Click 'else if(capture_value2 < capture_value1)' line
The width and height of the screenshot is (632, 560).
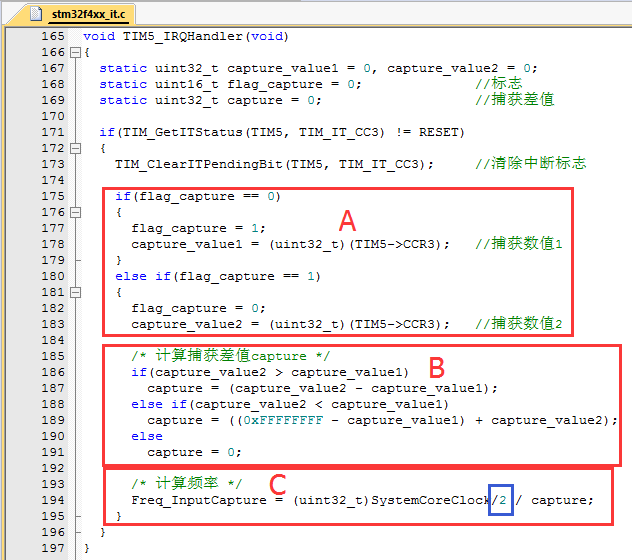point(290,404)
